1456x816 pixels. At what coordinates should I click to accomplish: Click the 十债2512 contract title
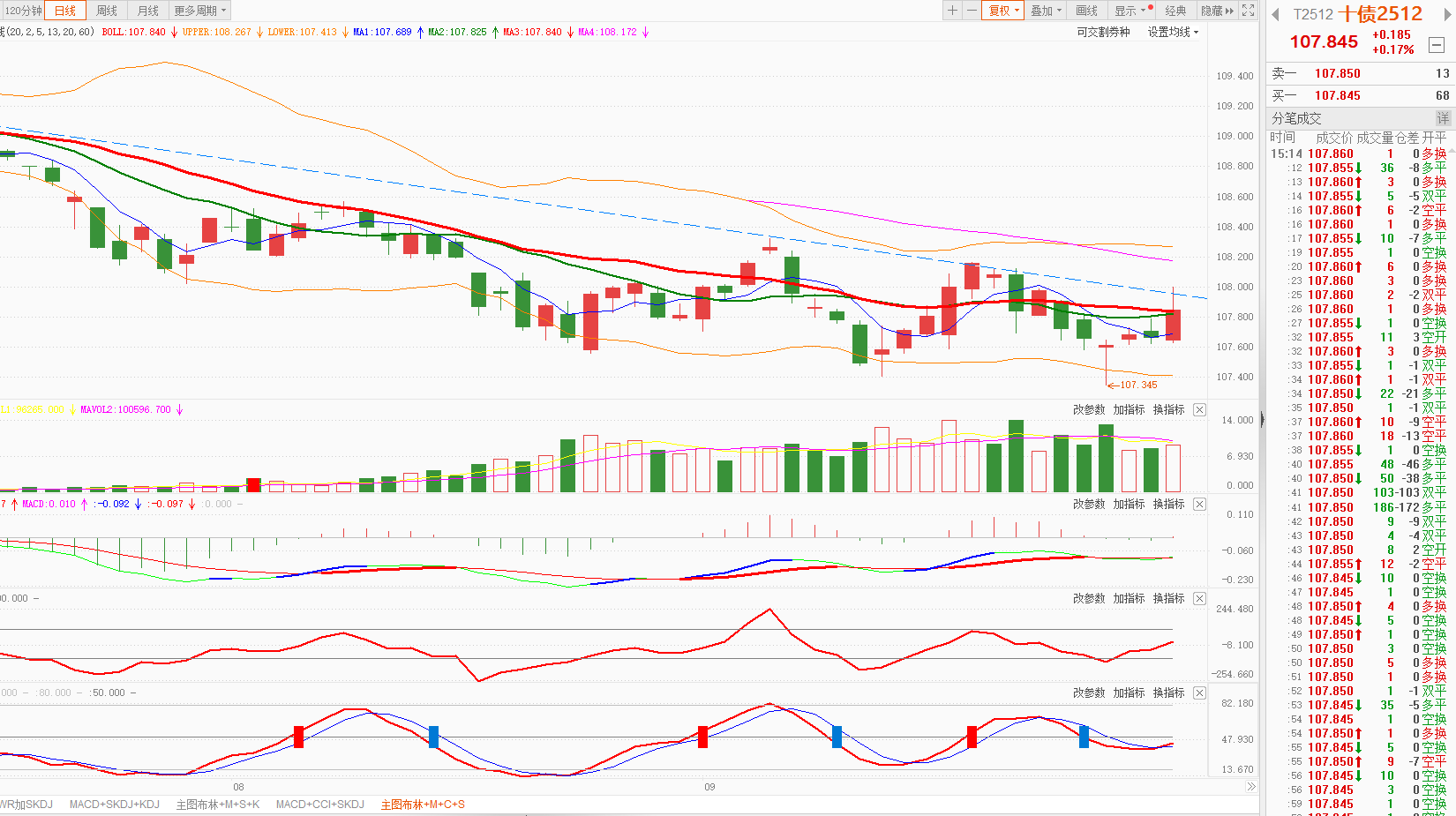[x=1381, y=14]
